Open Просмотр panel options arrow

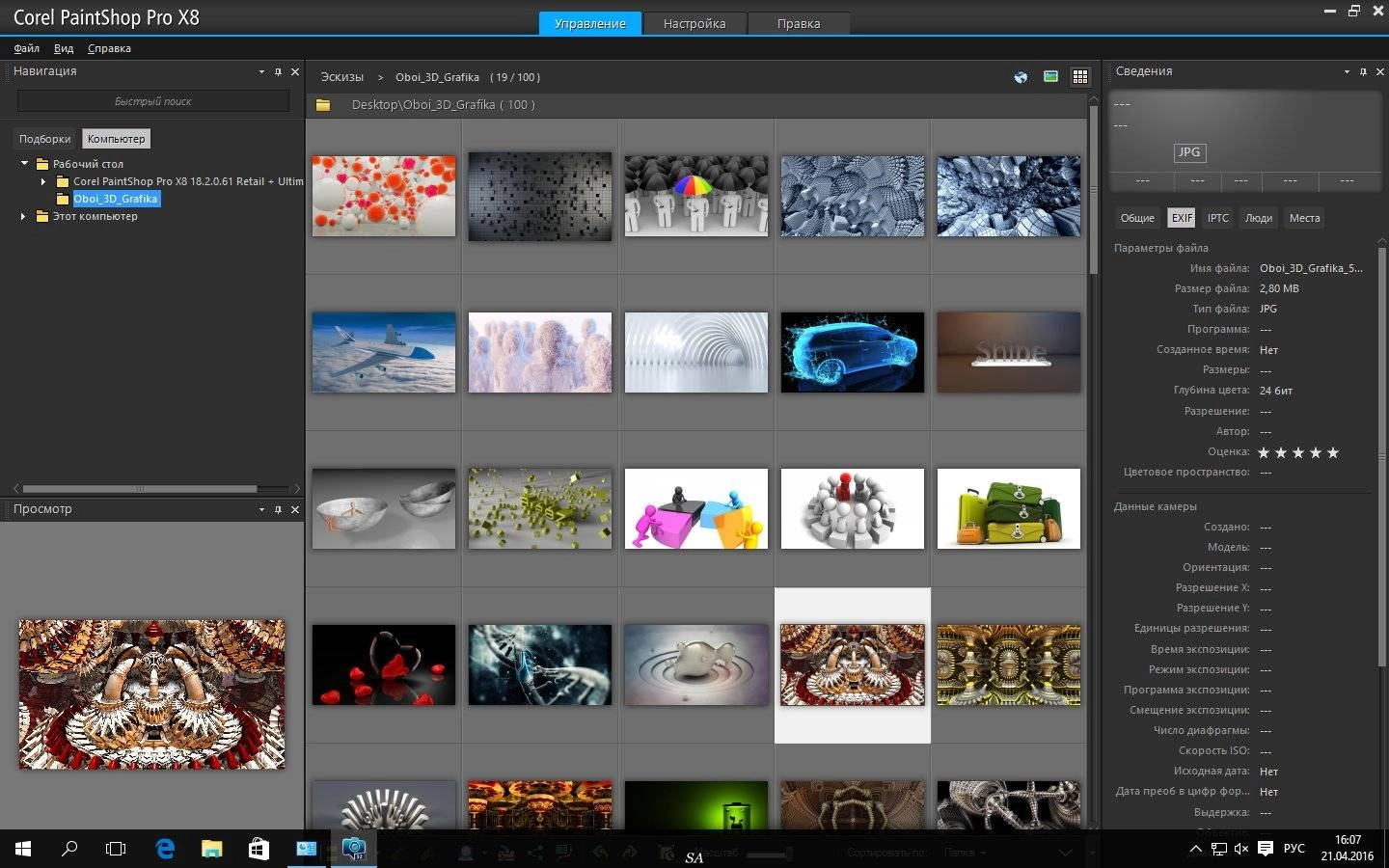[261, 509]
